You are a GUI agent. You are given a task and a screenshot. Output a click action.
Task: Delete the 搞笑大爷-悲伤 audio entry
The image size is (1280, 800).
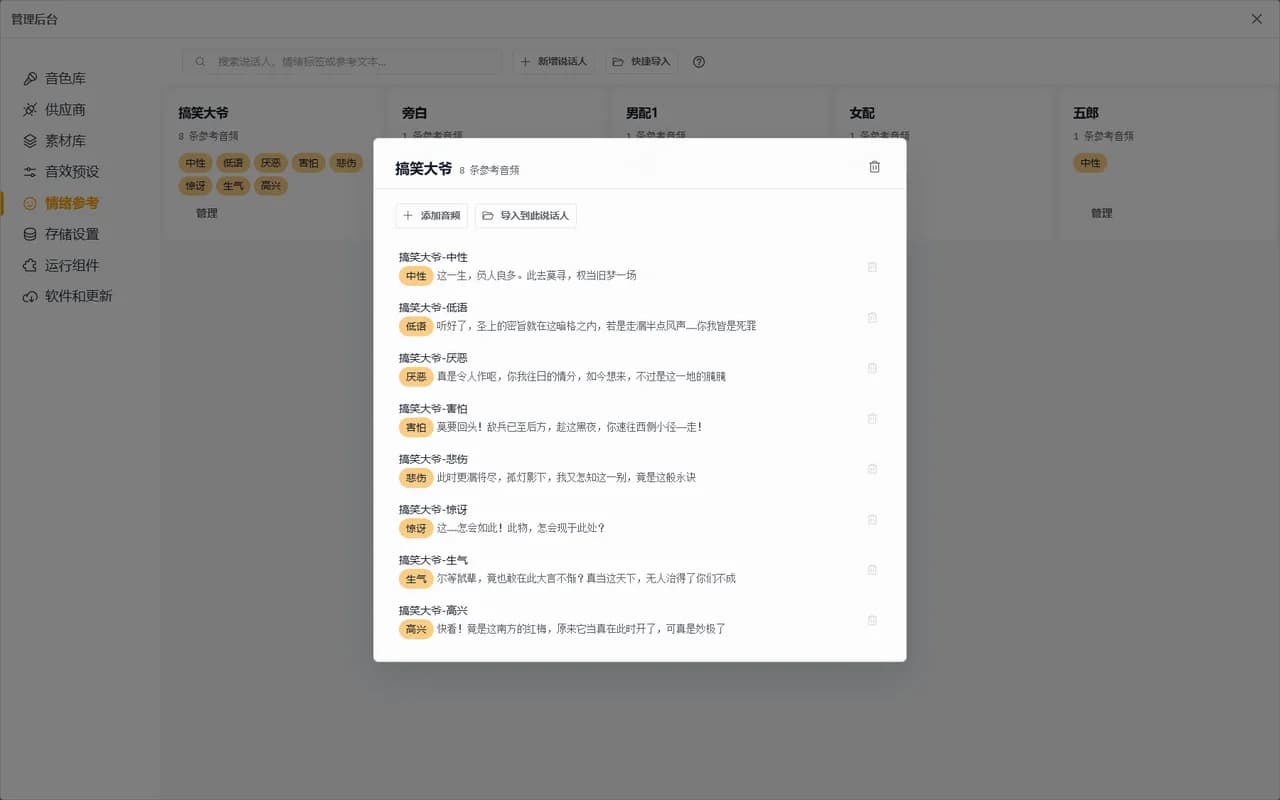pos(872,469)
